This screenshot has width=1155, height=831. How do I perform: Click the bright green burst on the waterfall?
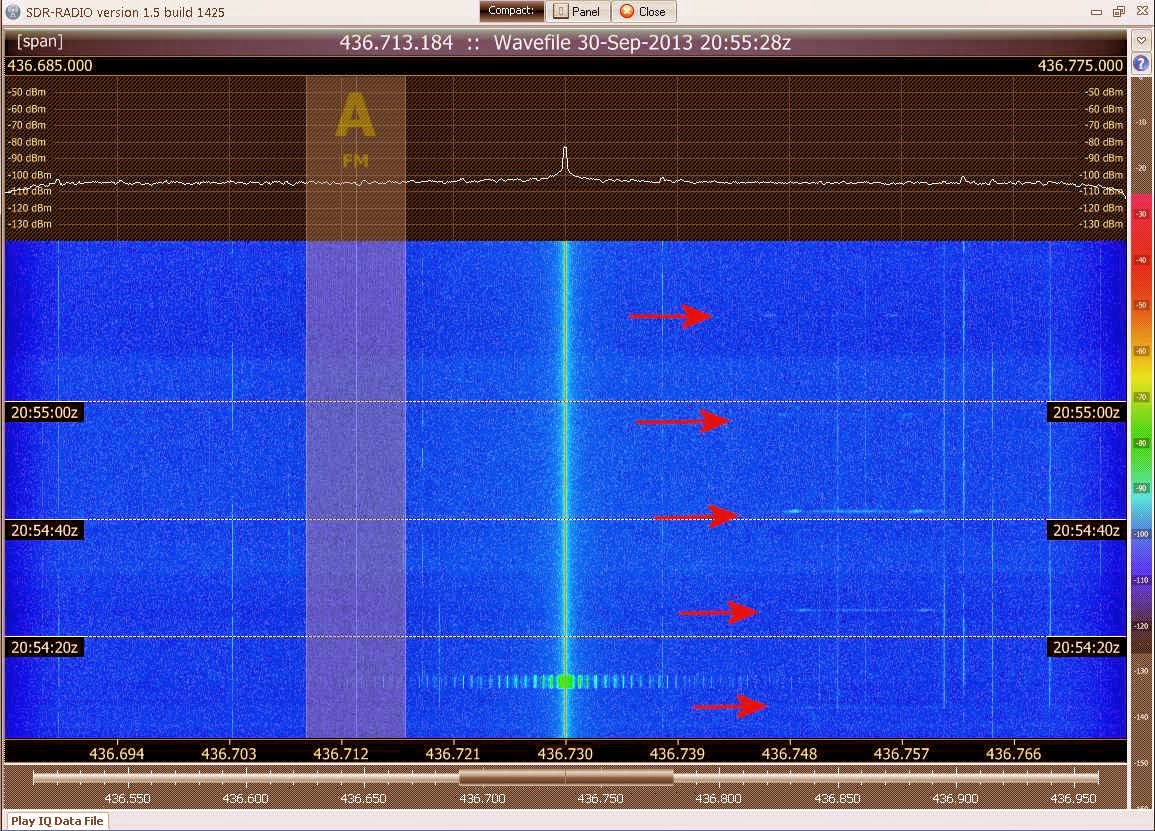pyautogui.click(x=565, y=681)
